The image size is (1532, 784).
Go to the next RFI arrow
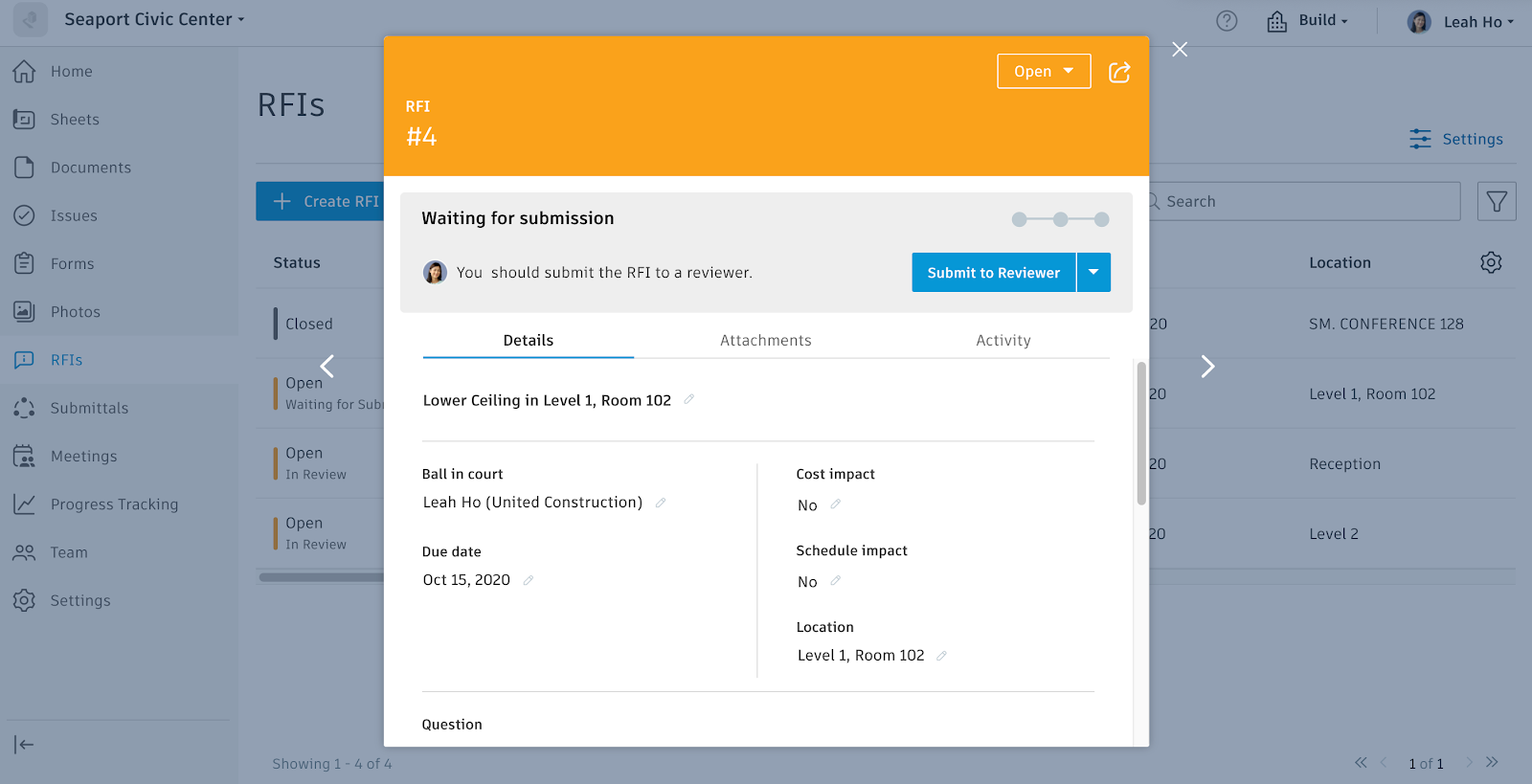pos(1207,366)
